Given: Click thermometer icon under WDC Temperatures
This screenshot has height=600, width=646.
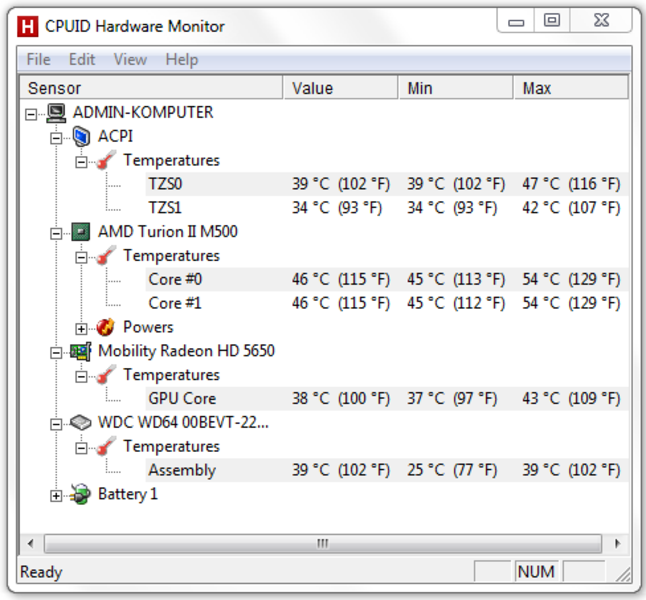Looking at the screenshot, I should 106,447.
